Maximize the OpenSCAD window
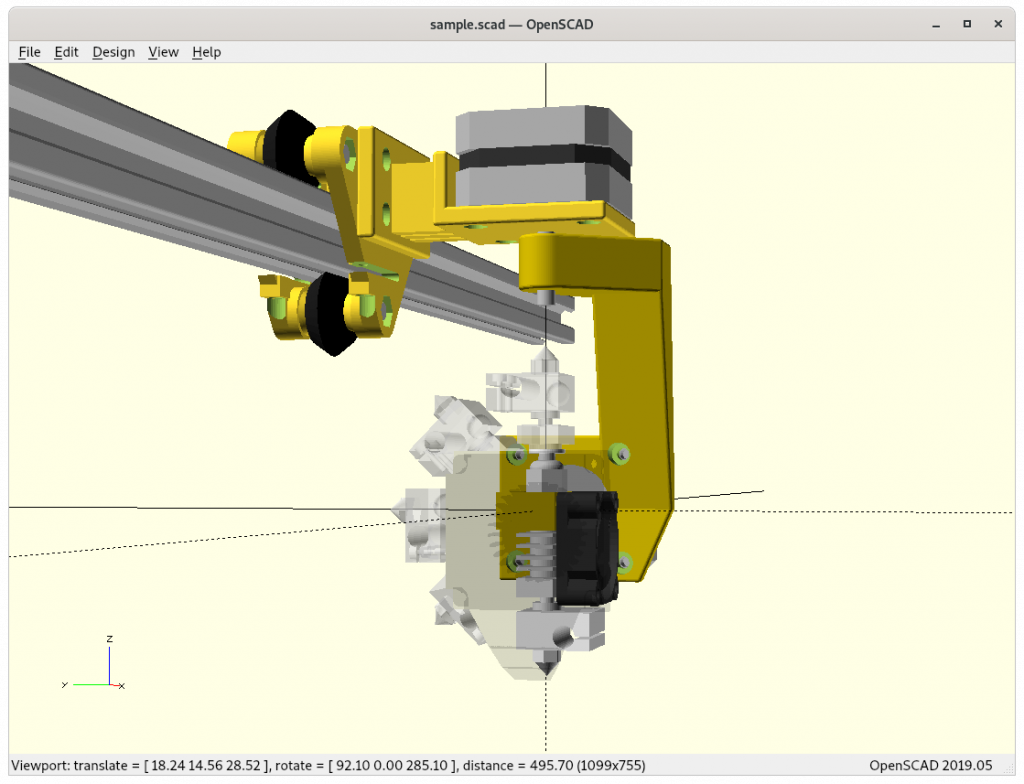Image resolution: width=1024 pixels, height=784 pixels. coord(967,24)
